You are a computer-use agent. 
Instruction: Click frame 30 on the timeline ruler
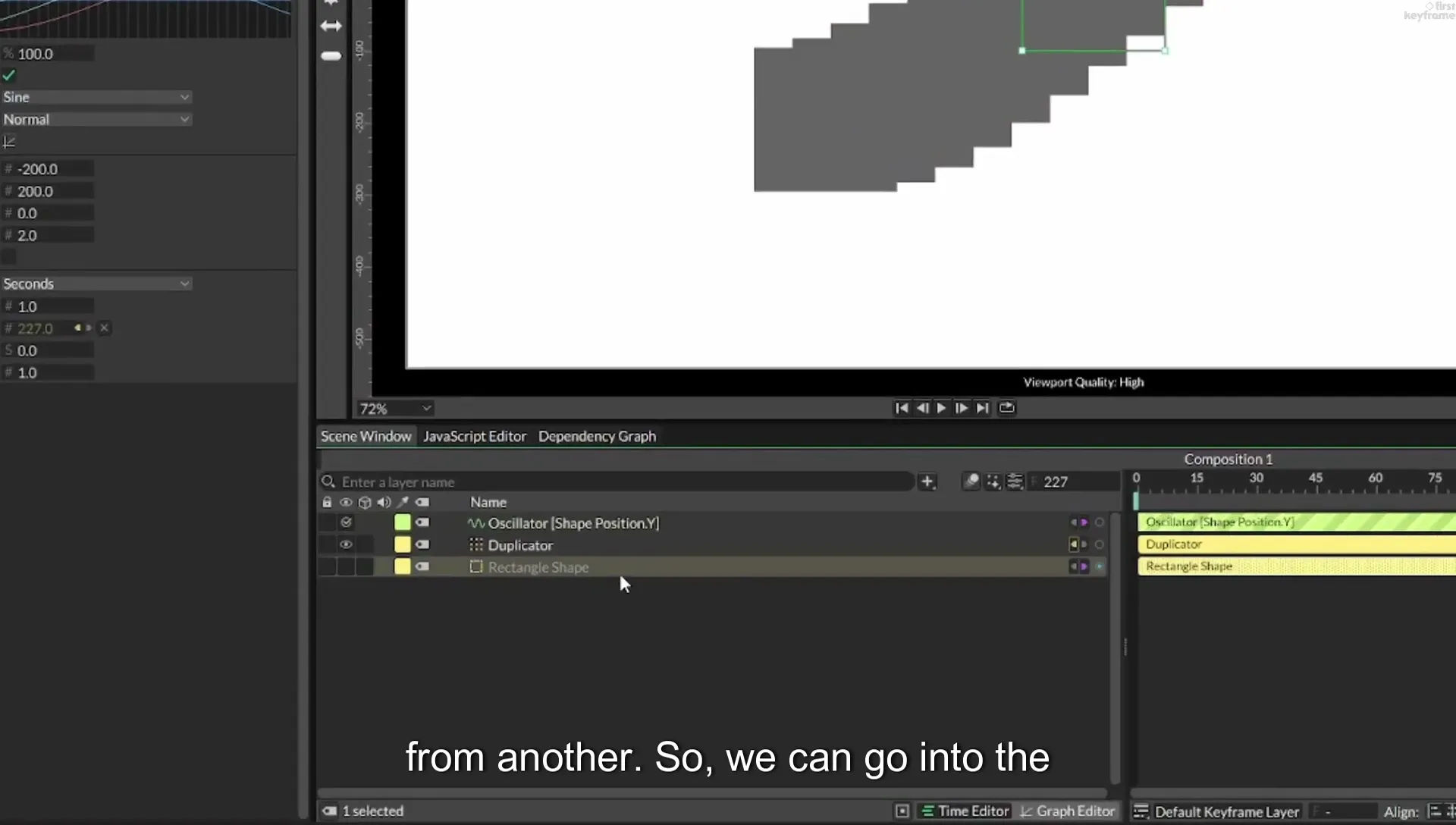tap(1256, 478)
